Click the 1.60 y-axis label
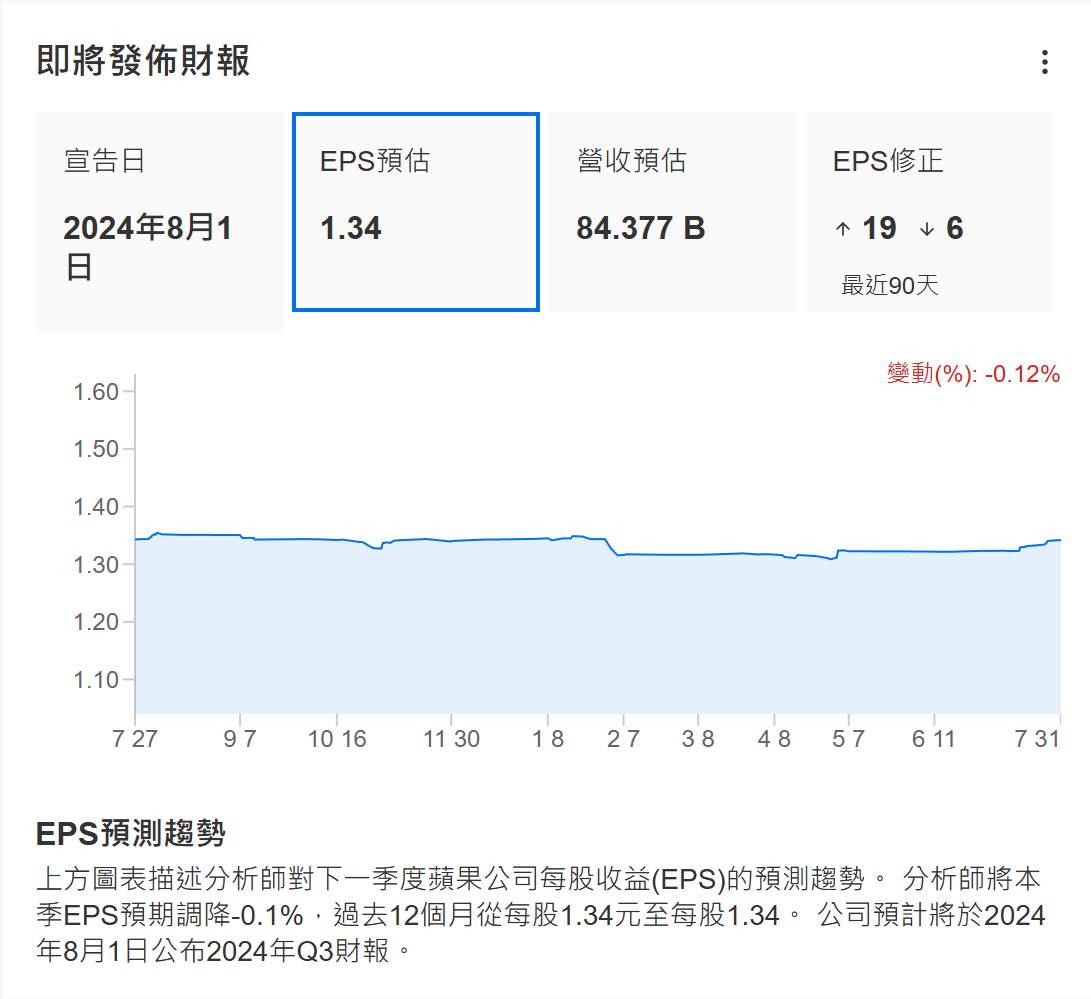Image resolution: width=1091 pixels, height=999 pixels. [x=97, y=391]
